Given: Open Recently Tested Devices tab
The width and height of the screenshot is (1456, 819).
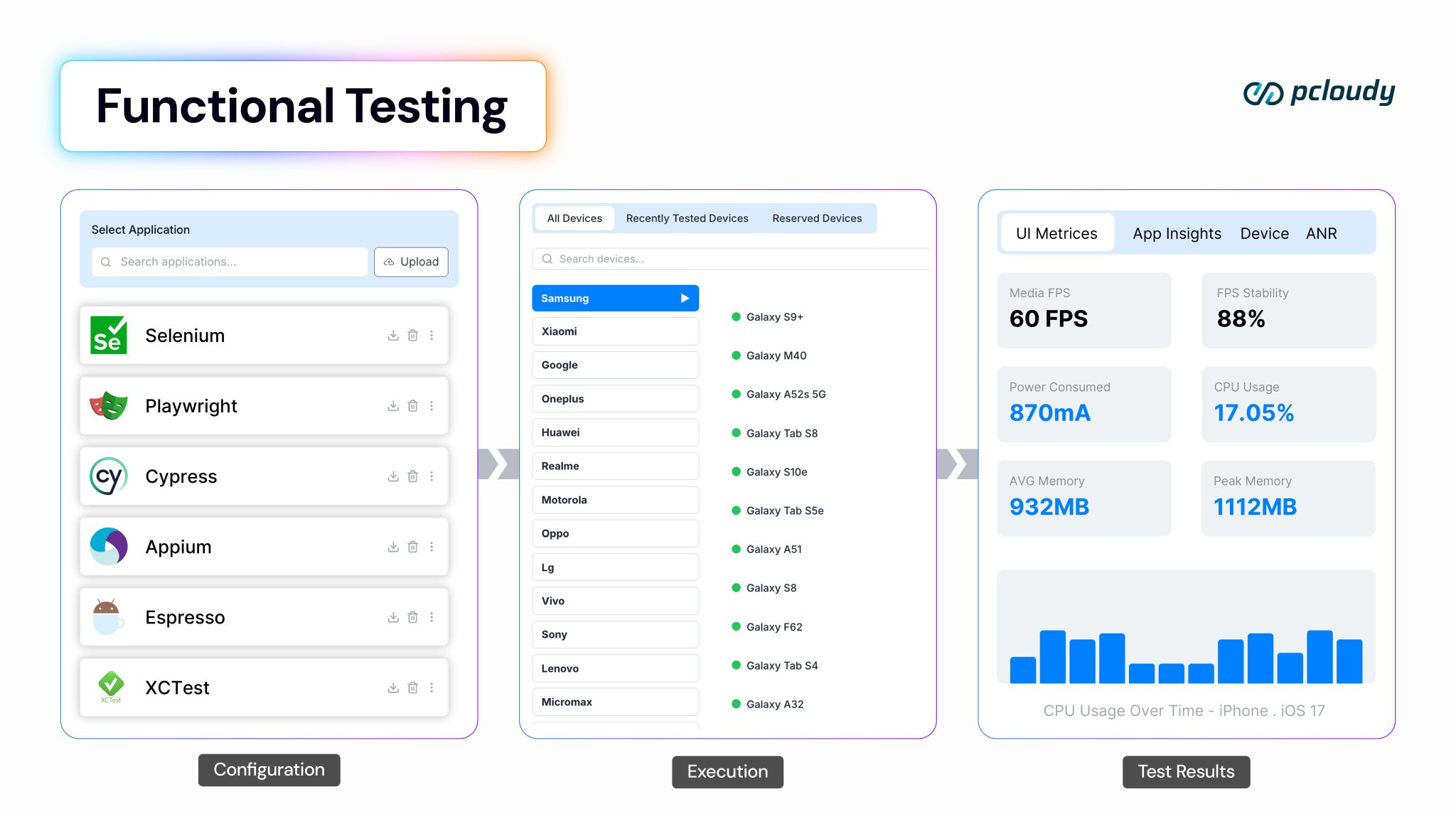Looking at the screenshot, I should (x=687, y=218).
